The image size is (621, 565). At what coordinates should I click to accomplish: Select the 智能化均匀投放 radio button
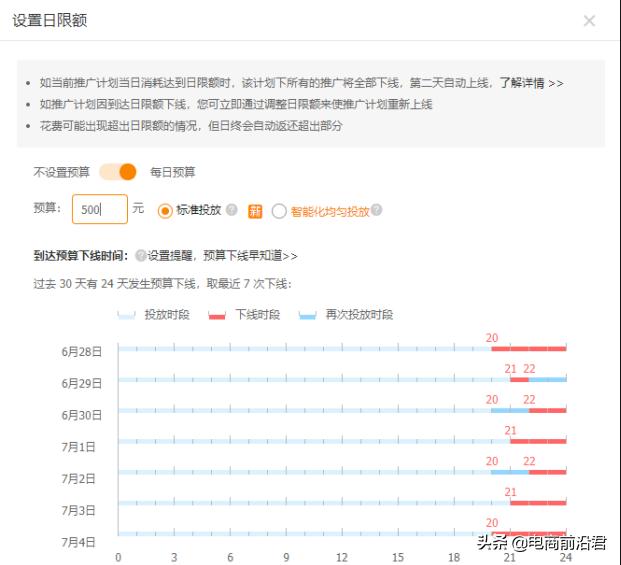pos(279,211)
